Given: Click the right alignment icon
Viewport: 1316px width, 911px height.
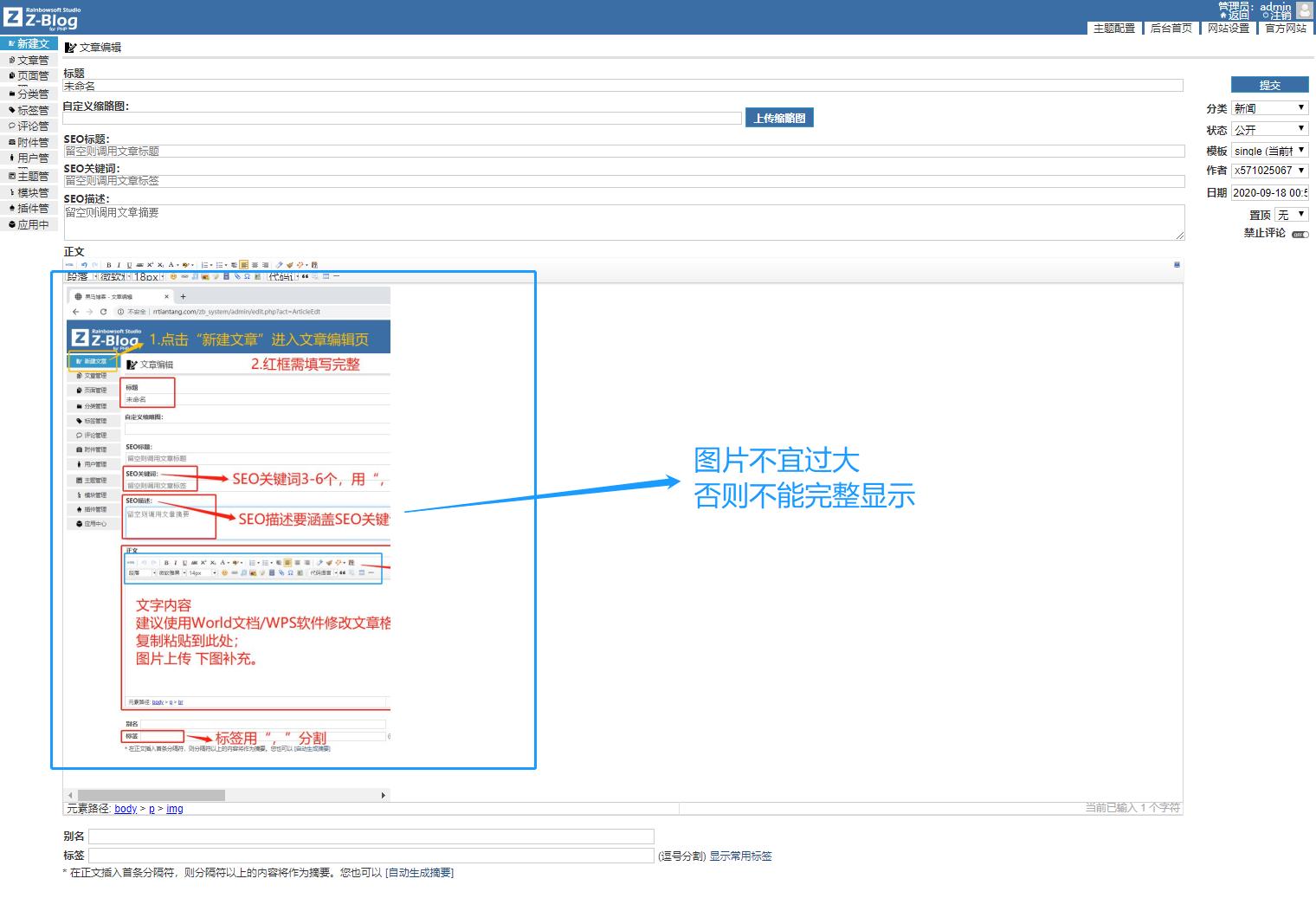Looking at the screenshot, I should point(265,265).
